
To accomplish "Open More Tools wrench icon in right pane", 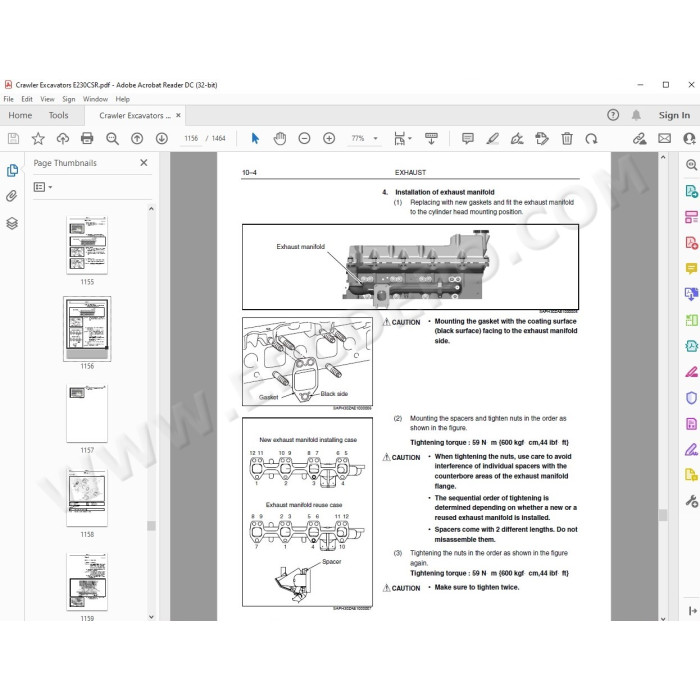I will coord(691,501).
